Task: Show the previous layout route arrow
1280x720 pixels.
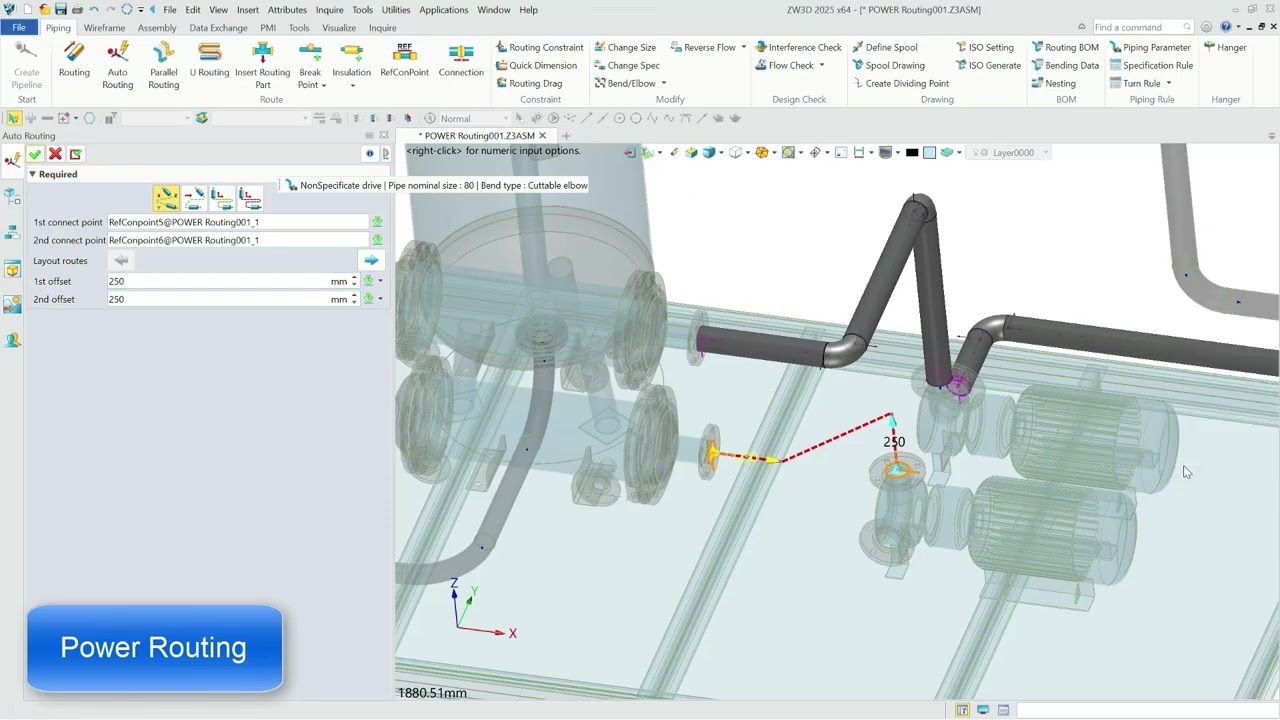Action: pos(121,261)
